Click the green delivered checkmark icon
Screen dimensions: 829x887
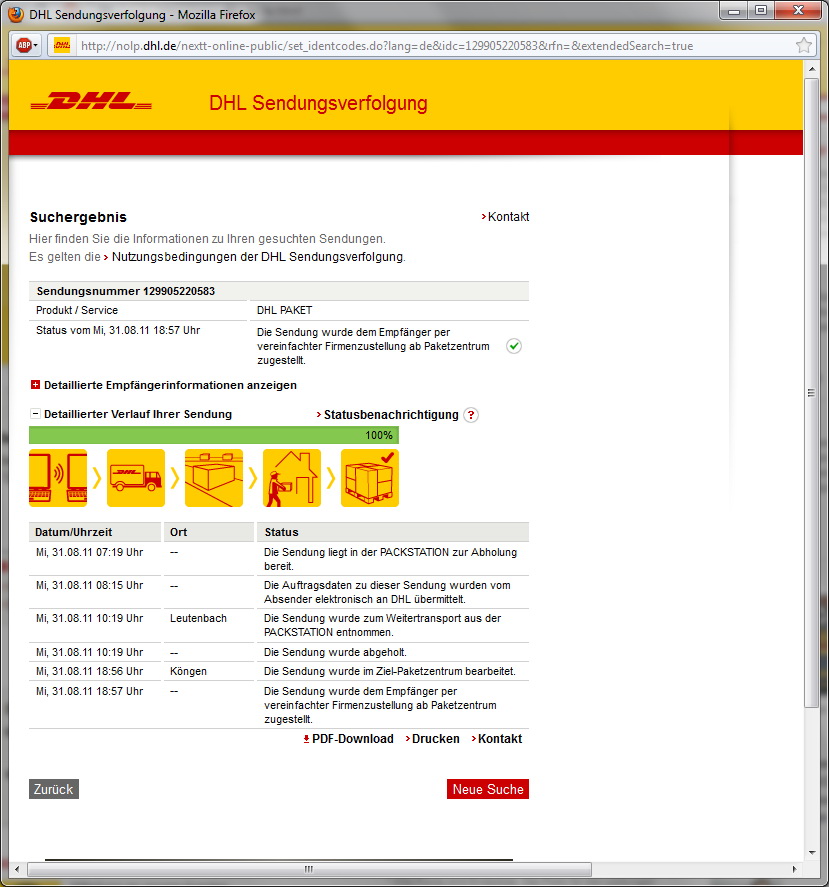pyautogui.click(x=513, y=346)
